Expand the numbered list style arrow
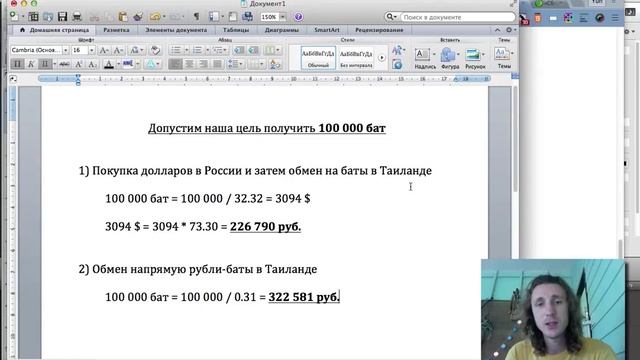The width and height of the screenshot is (640, 360). (208, 50)
